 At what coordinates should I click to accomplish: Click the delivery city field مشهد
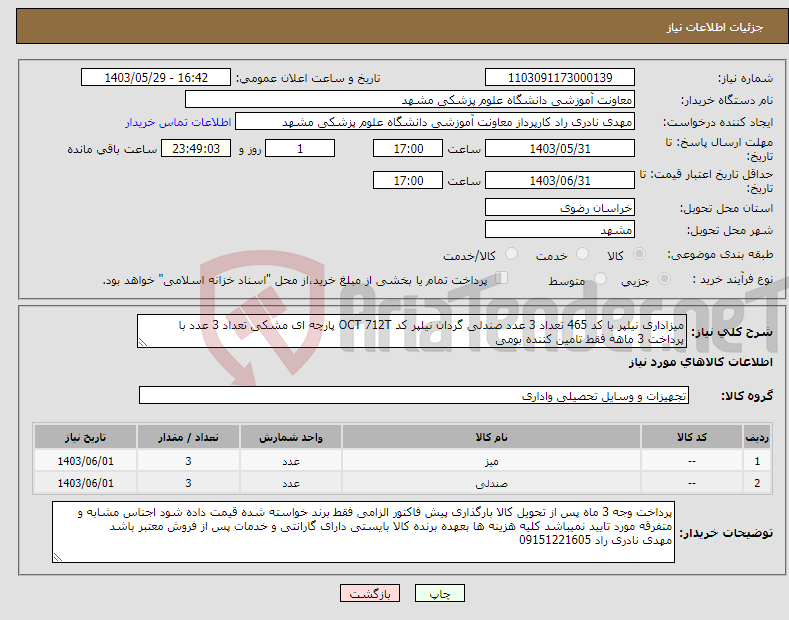pyautogui.click(x=560, y=229)
